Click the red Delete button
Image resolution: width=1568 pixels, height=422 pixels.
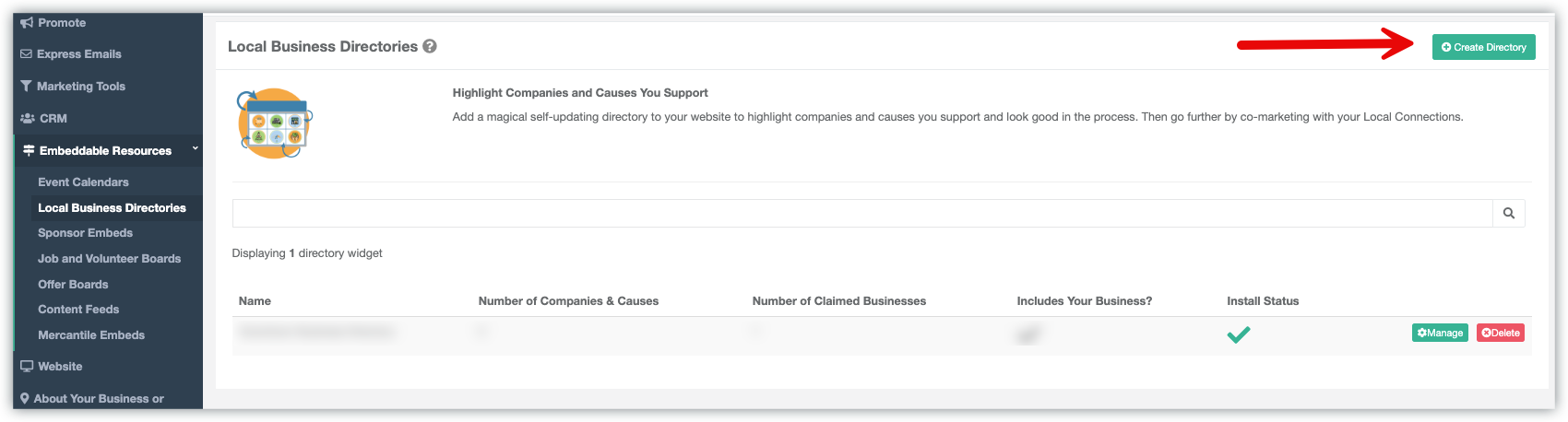point(1501,333)
